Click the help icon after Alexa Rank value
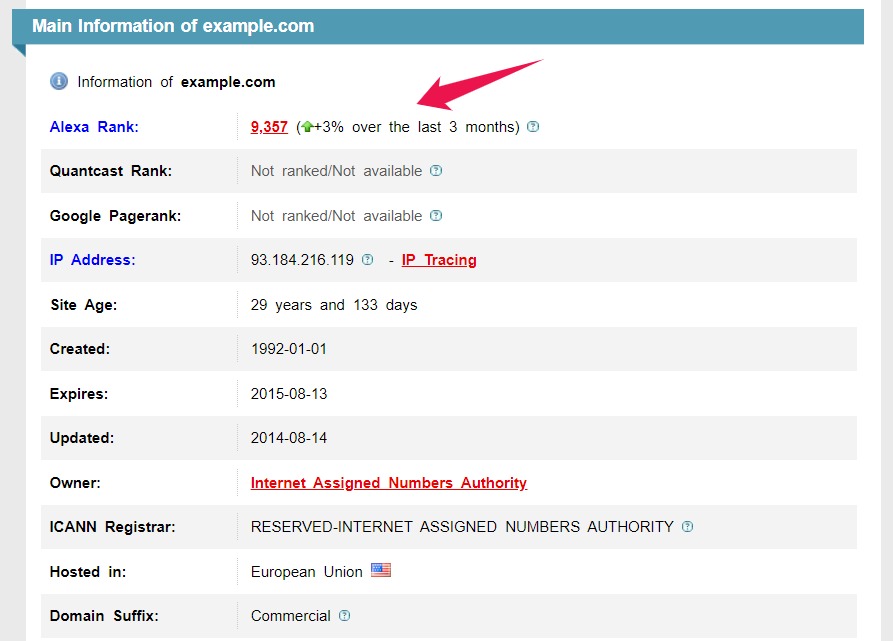893x641 pixels. (533, 126)
